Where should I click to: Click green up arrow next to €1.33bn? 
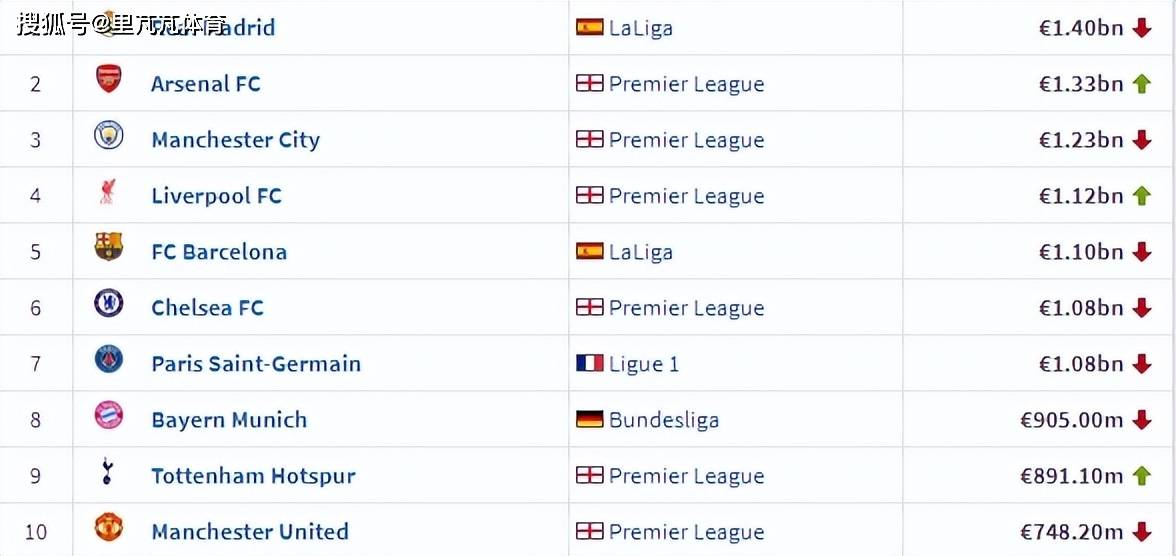1142,84
